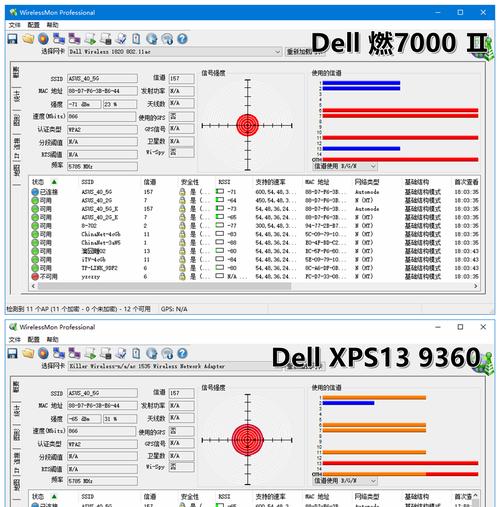Click the globe with info badge icon in Dell Wireless 1820 window
This screenshot has width=500, height=507.
pos(167,39)
